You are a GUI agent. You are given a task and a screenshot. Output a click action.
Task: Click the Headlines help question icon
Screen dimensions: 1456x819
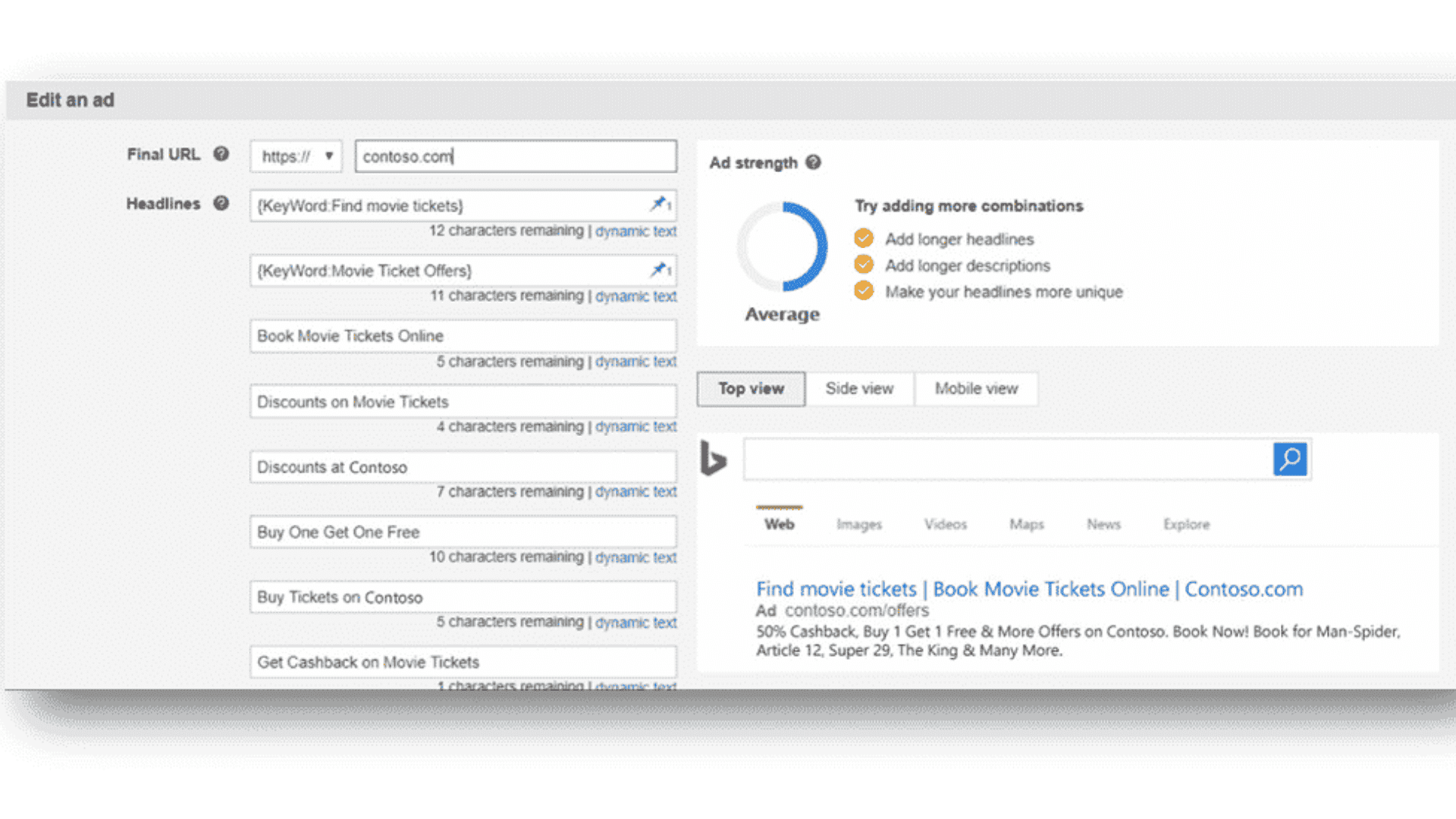[221, 203]
